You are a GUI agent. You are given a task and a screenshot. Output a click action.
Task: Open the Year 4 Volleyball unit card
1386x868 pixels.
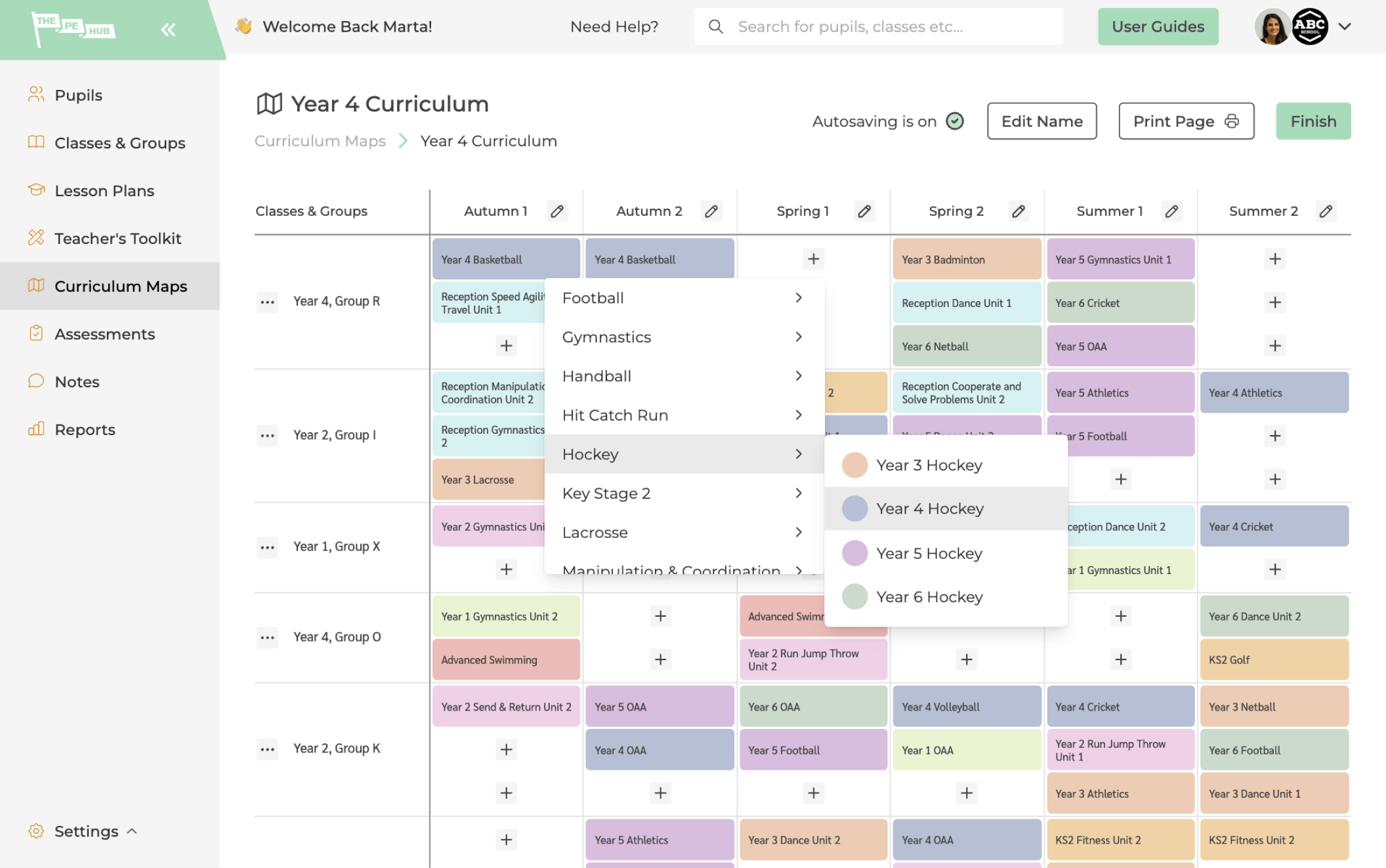pyautogui.click(x=967, y=707)
